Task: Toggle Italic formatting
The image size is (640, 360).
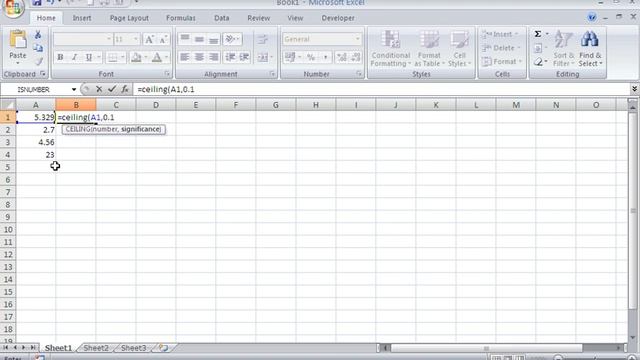Action: (74, 58)
